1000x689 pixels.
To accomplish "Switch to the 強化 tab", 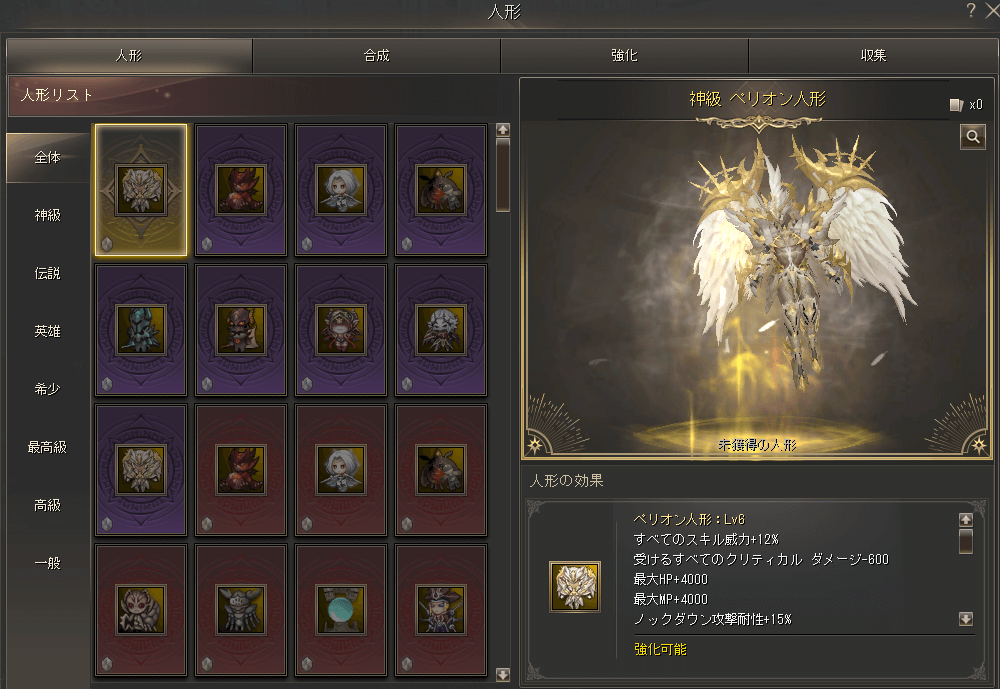I will click(624, 56).
